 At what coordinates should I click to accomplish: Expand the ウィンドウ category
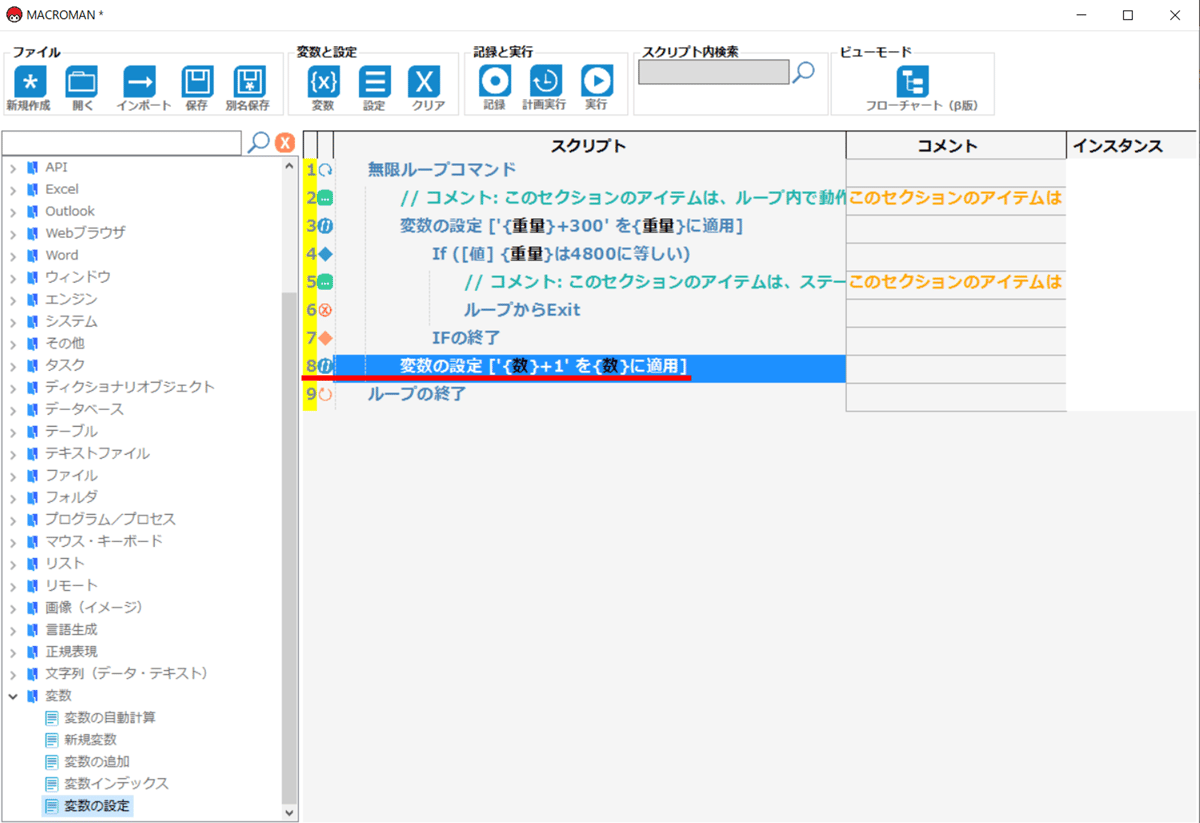[13, 277]
